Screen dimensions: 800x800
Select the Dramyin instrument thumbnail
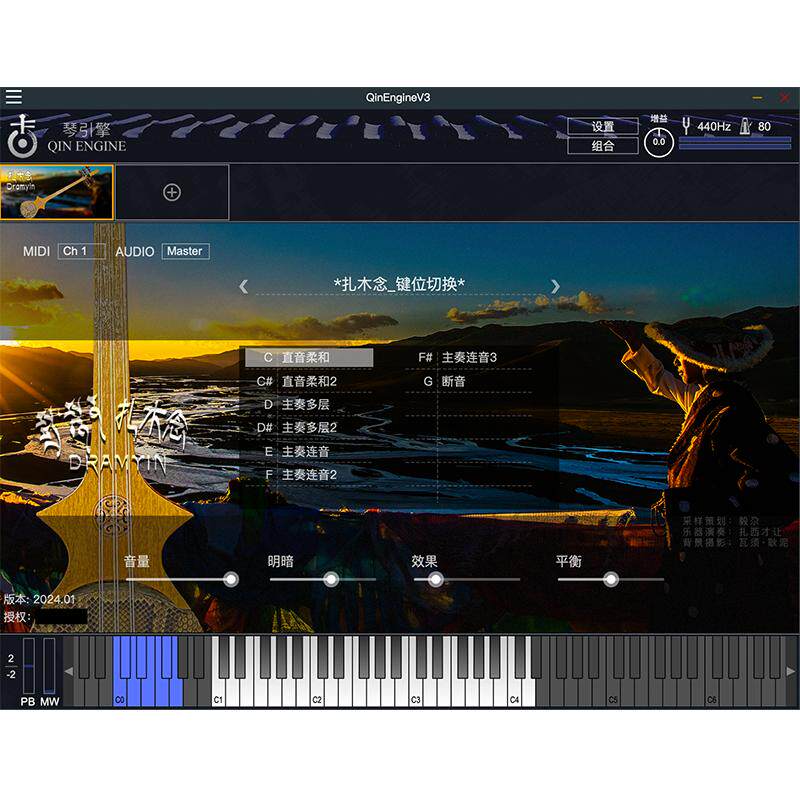tap(57, 192)
